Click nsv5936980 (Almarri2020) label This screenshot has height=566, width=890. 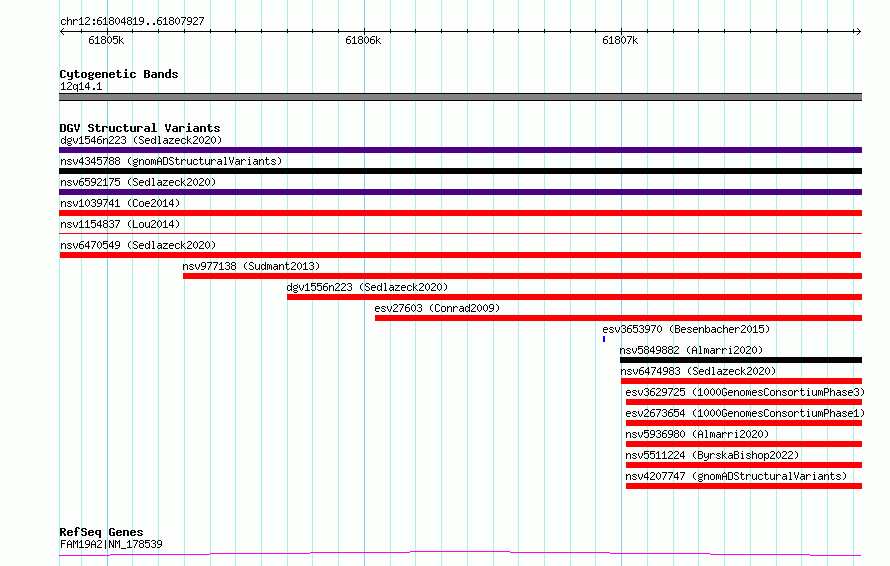(697, 434)
